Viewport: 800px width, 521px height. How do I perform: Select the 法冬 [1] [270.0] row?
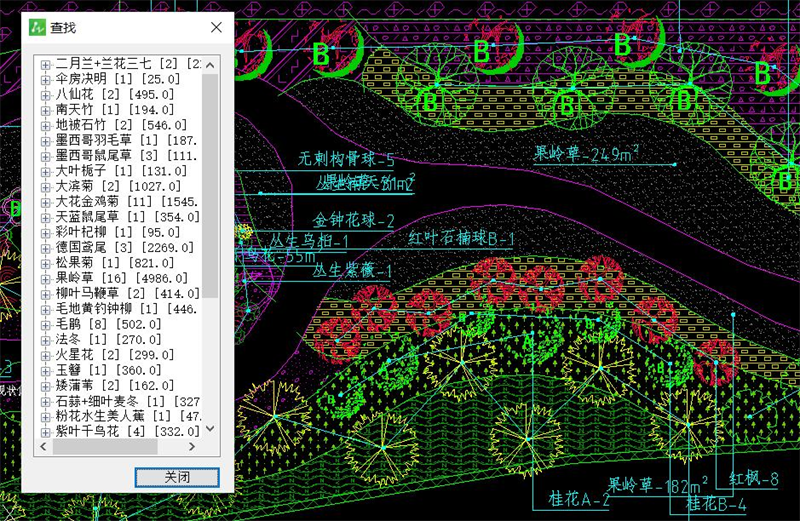(x=108, y=339)
